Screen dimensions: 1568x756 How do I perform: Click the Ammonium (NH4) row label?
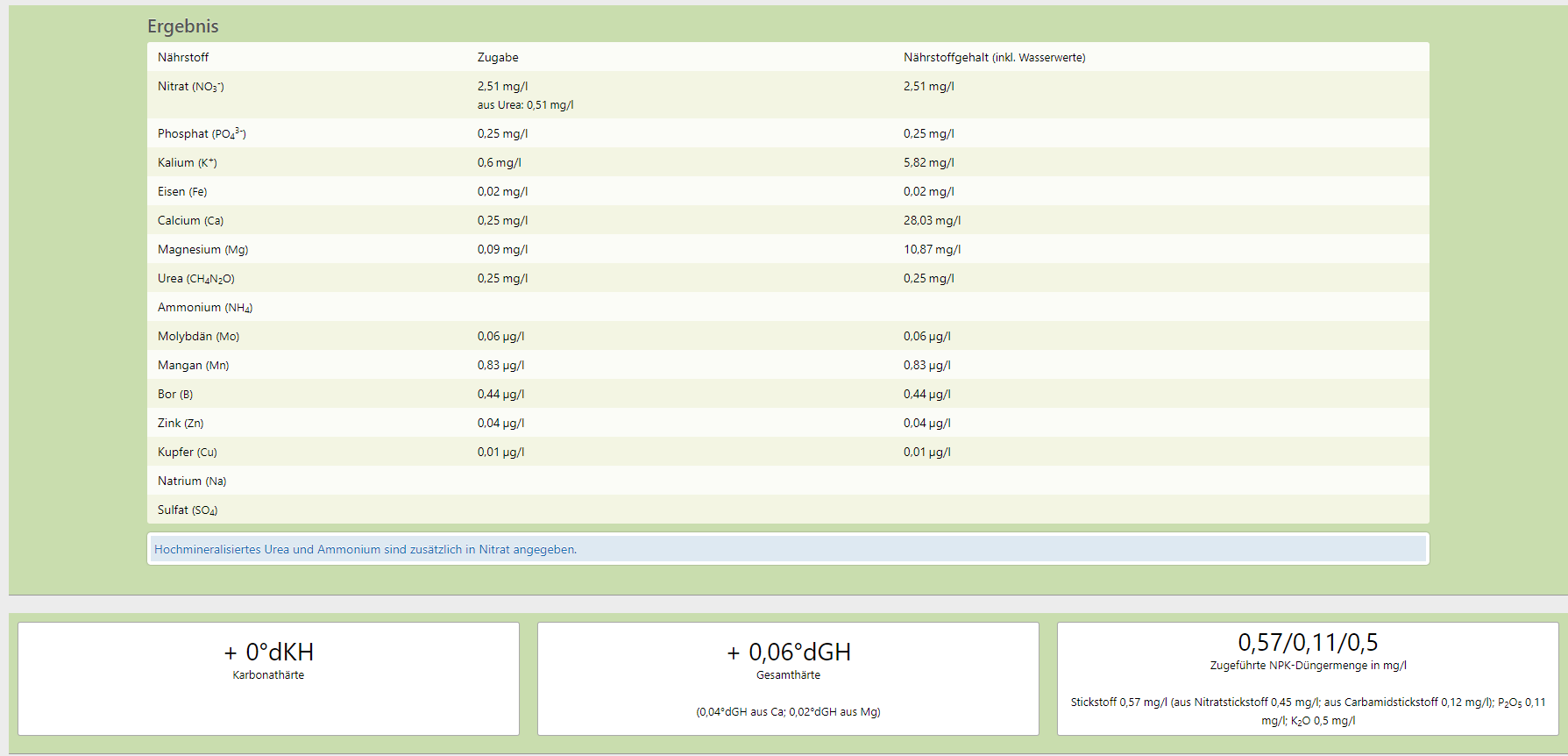point(205,307)
